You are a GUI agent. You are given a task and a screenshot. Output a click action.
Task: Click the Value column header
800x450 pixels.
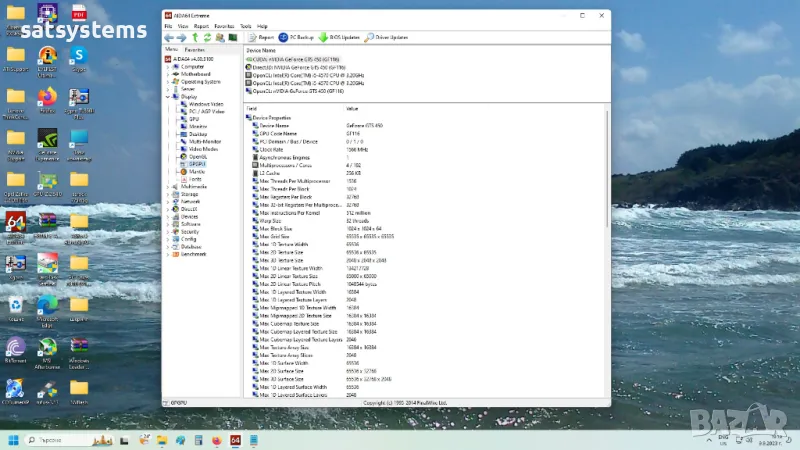point(352,108)
